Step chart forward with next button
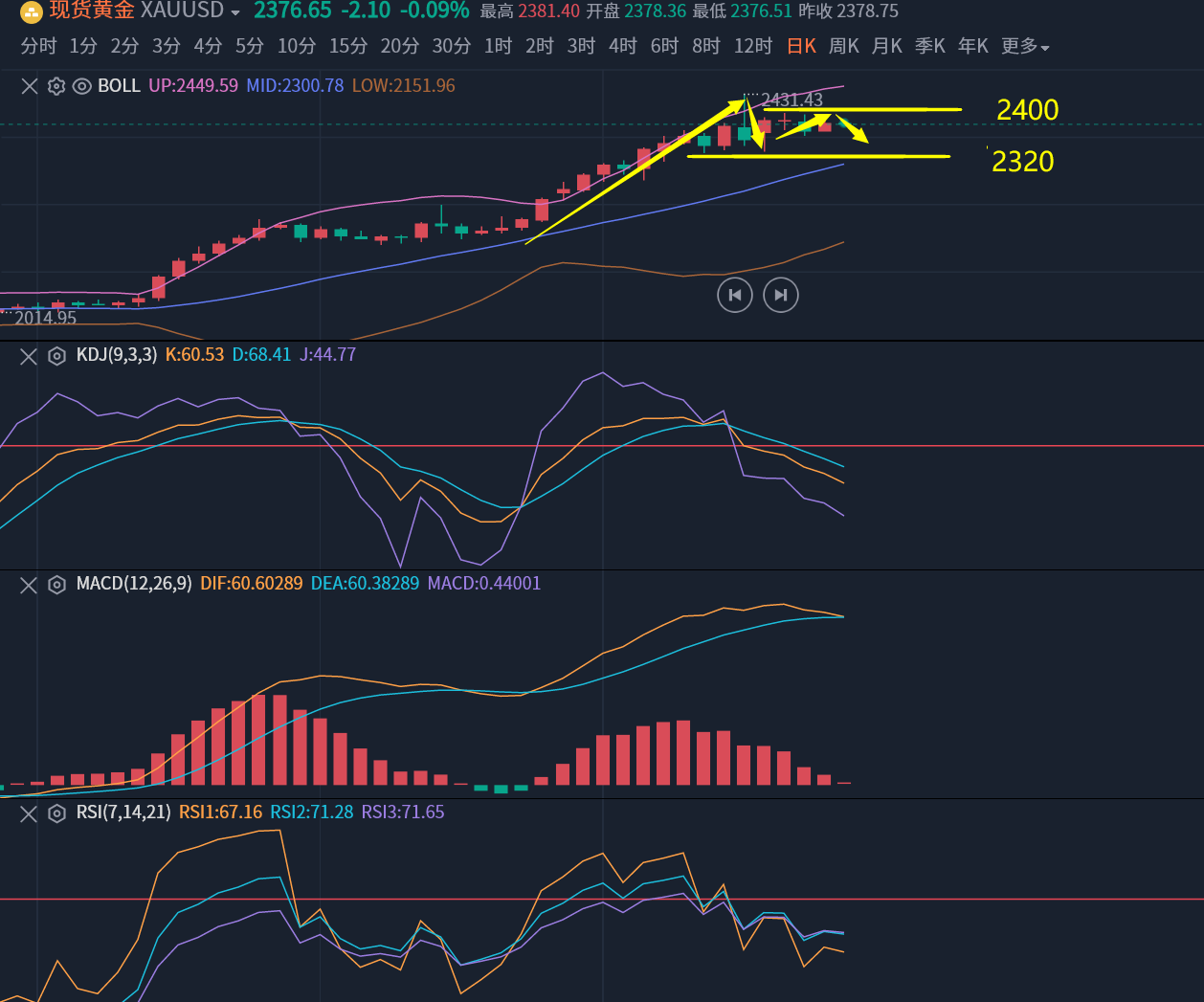Image resolution: width=1204 pixels, height=1002 pixels. click(x=781, y=295)
